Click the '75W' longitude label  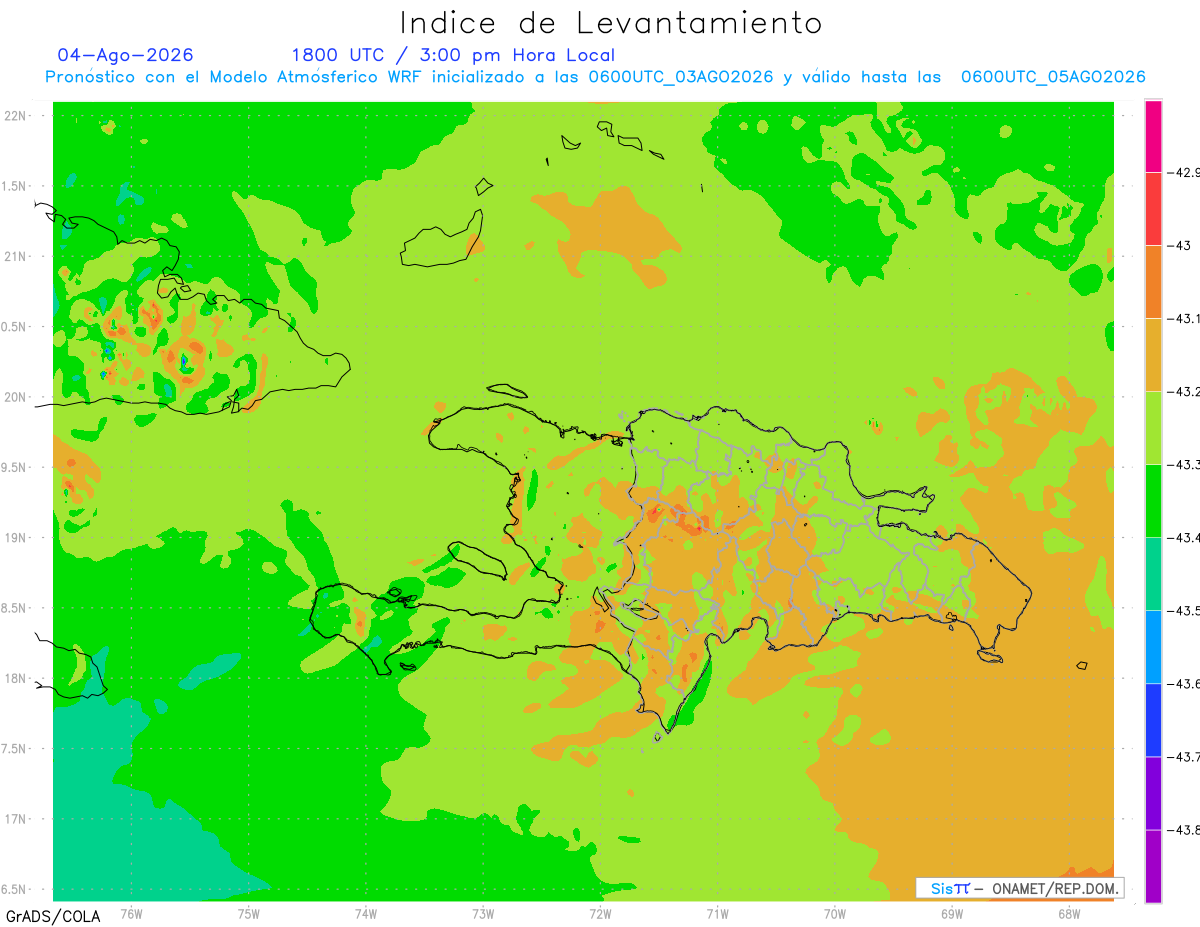pos(249,913)
